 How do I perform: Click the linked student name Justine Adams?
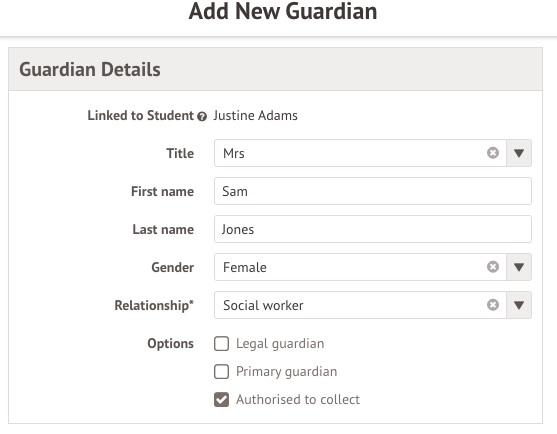pos(255,116)
